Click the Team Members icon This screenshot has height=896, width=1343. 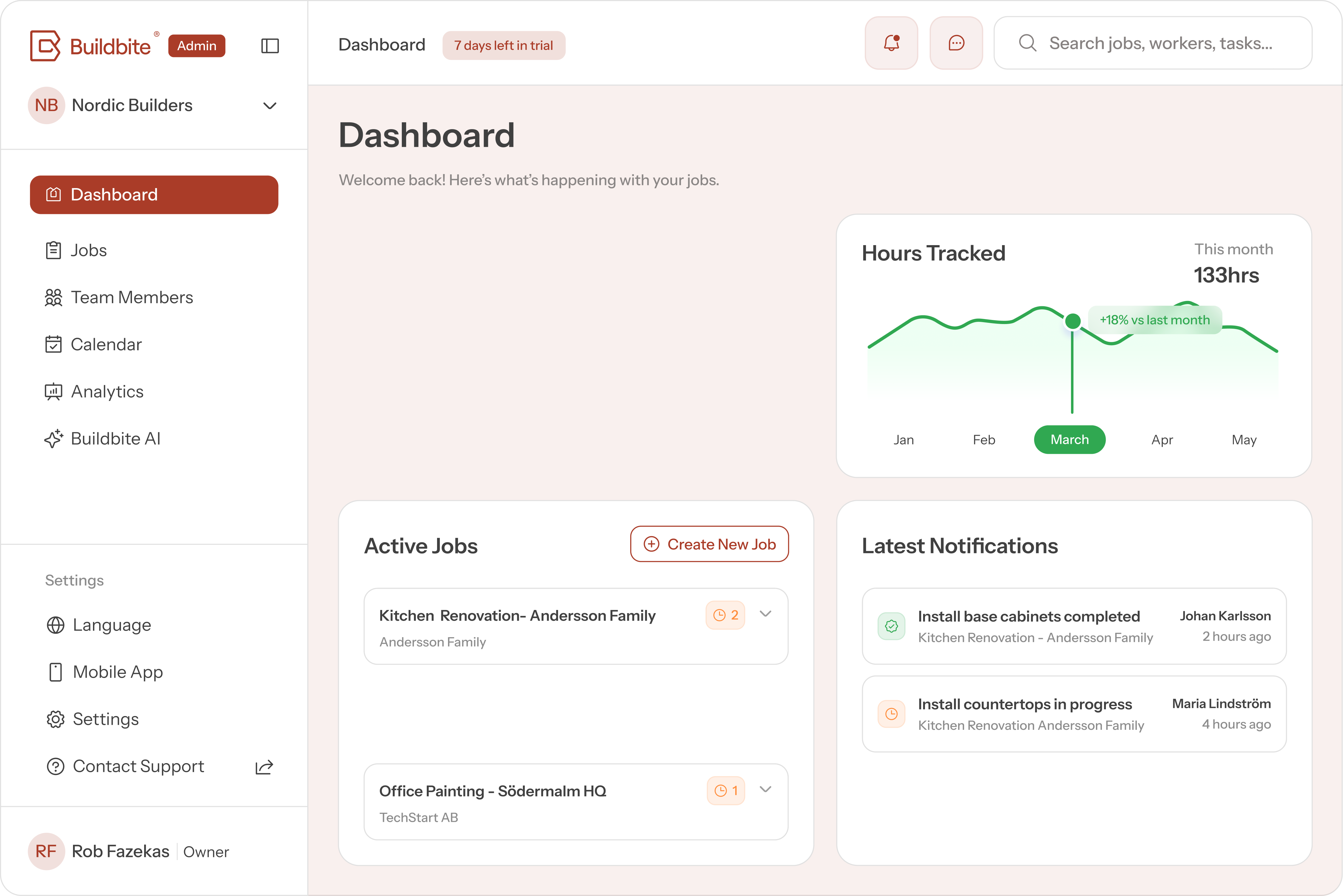click(x=54, y=297)
